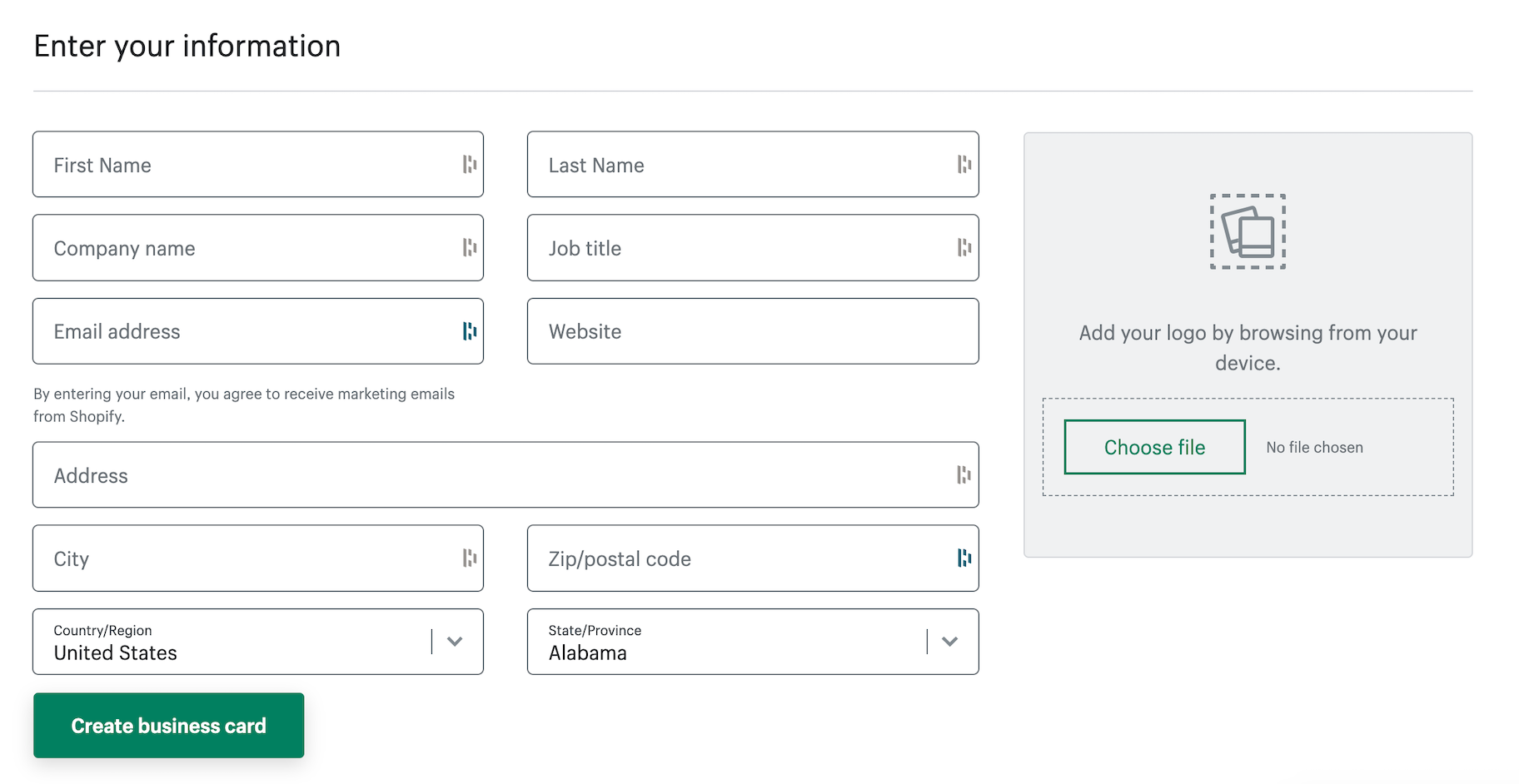Focus the First Name input field
The width and height of the screenshot is (1519, 784).
click(x=250, y=165)
